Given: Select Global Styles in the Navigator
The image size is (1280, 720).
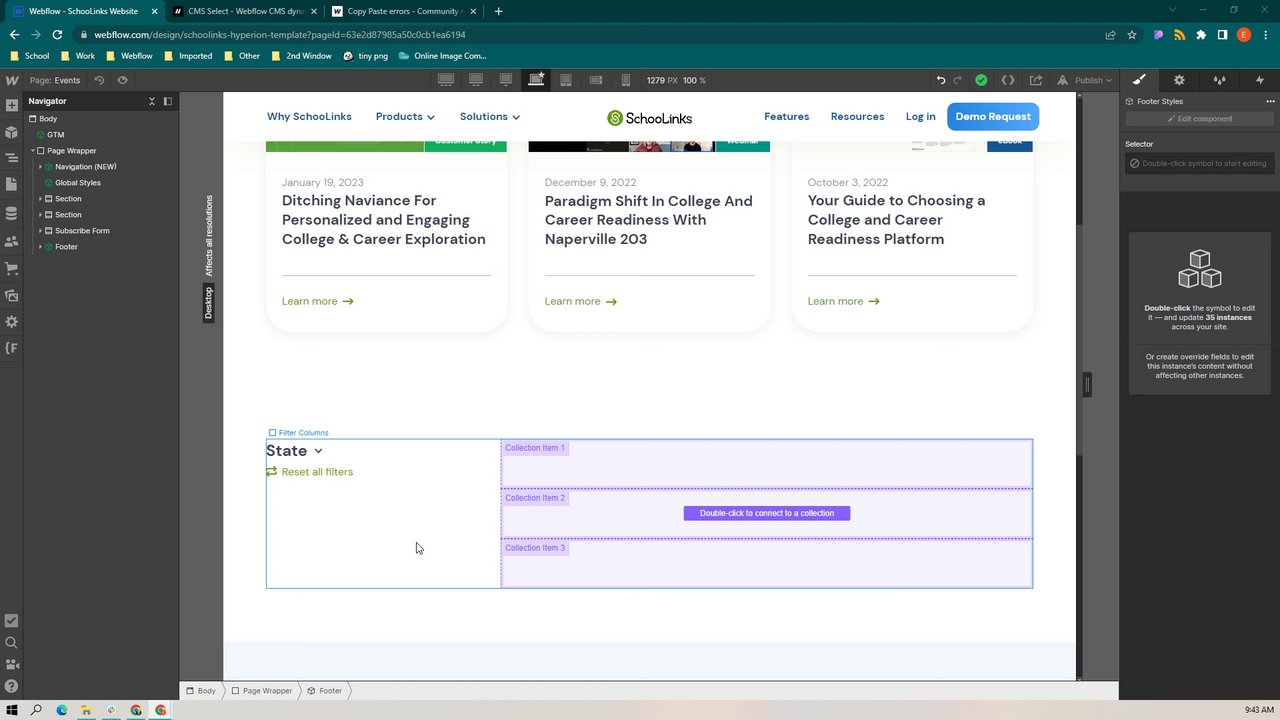Looking at the screenshot, I should tap(78, 183).
